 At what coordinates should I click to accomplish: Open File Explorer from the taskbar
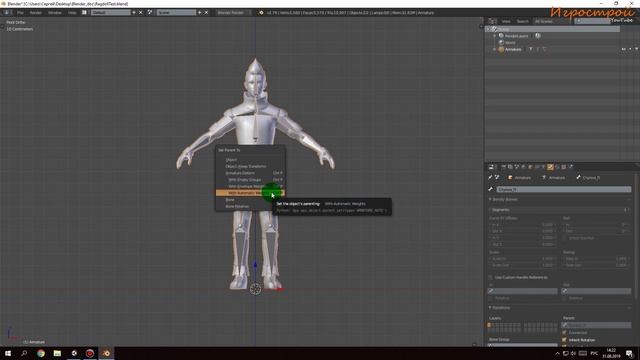click(57, 353)
